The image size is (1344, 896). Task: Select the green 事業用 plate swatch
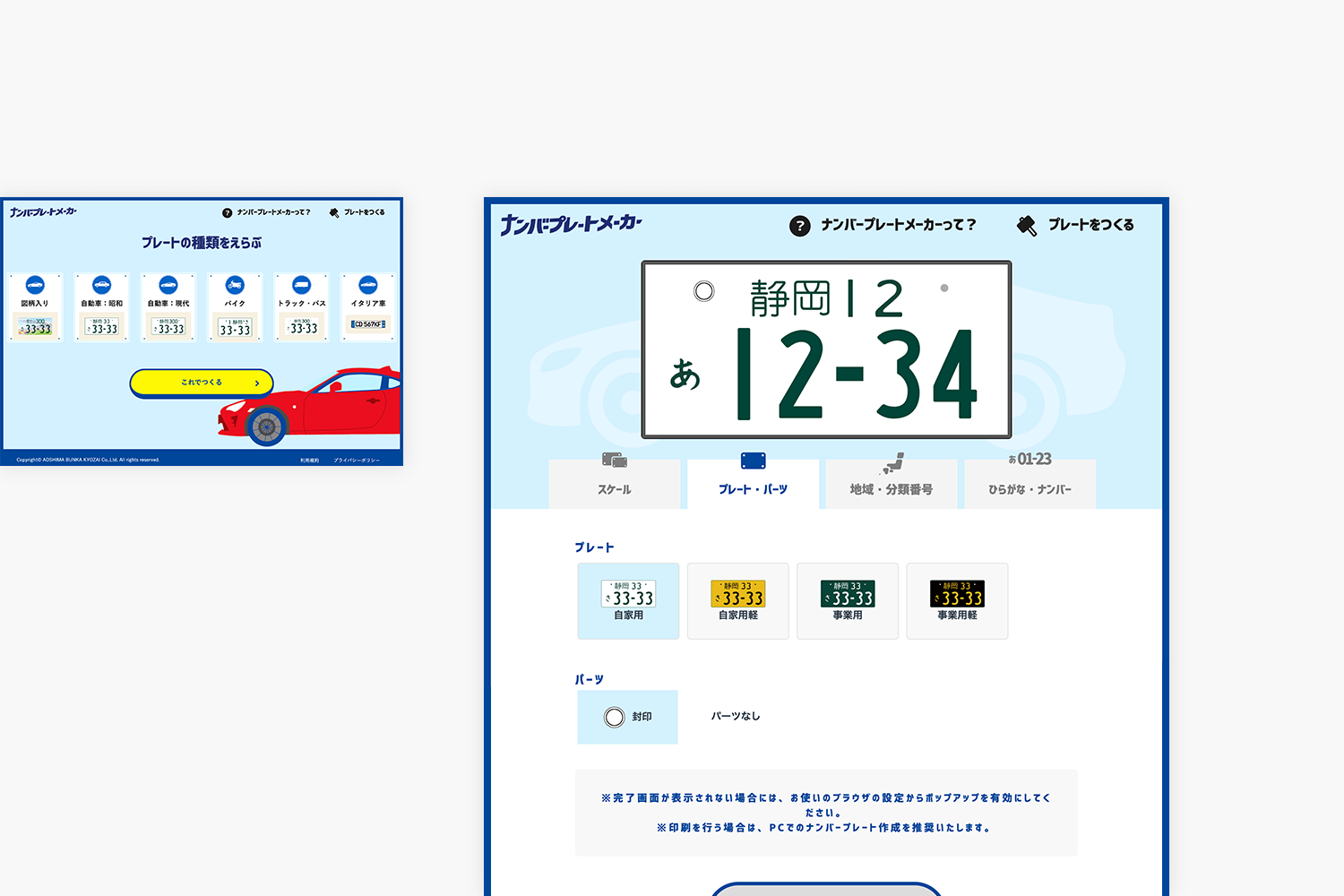[x=848, y=600]
